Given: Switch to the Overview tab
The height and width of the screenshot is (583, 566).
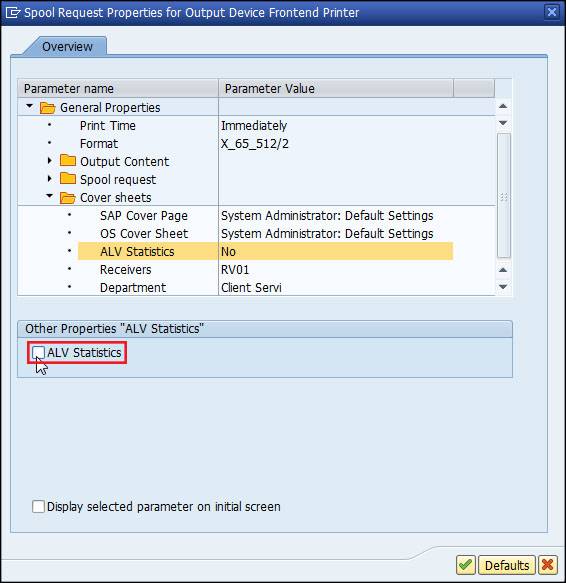Looking at the screenshot, I should click(67, 46).
